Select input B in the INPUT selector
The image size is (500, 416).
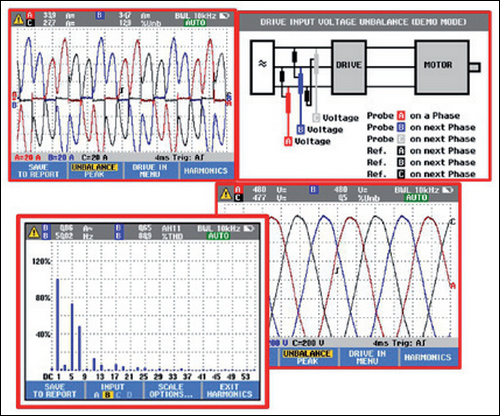107,395
